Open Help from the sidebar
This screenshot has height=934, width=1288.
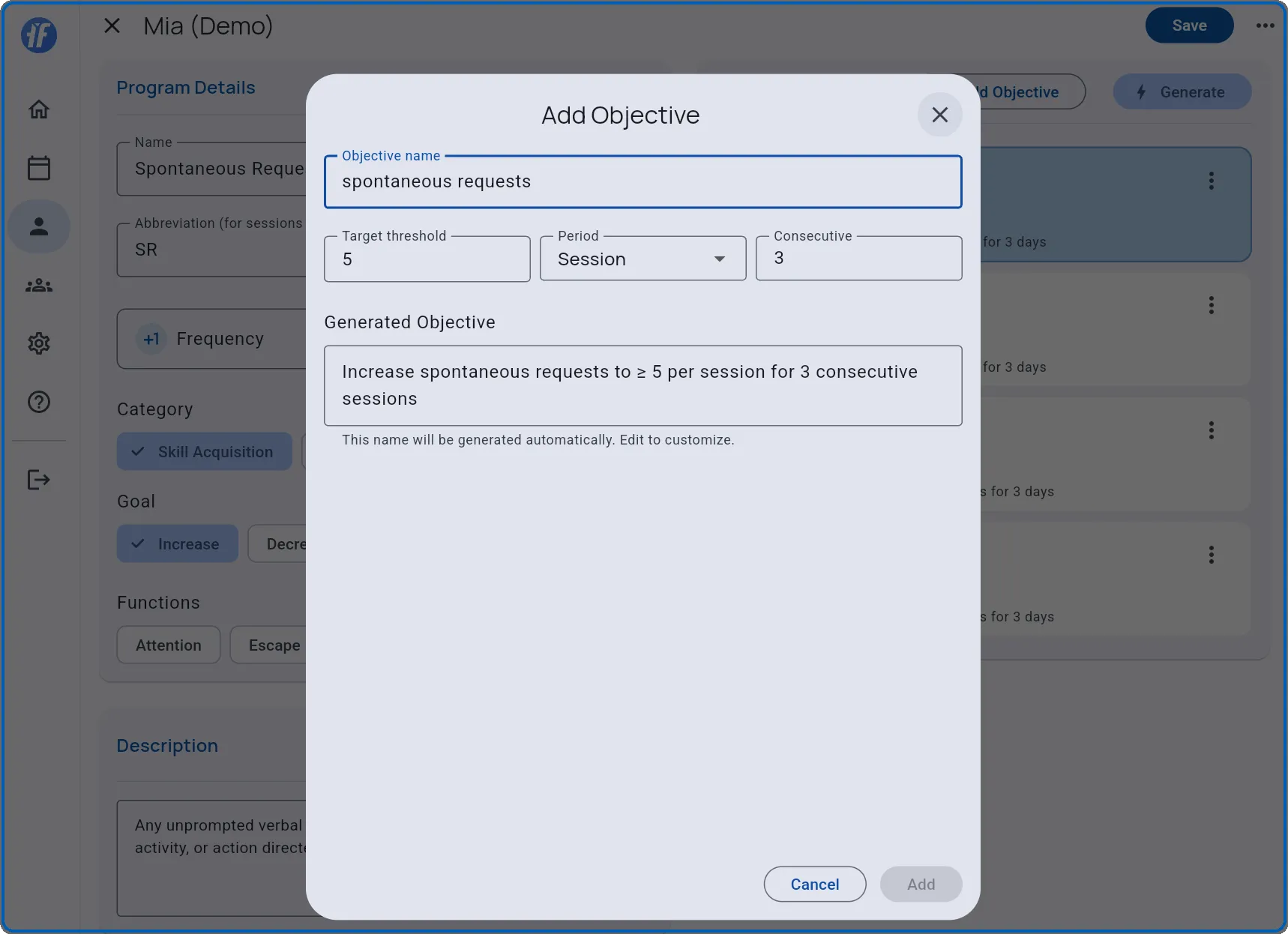click(38, 402)
